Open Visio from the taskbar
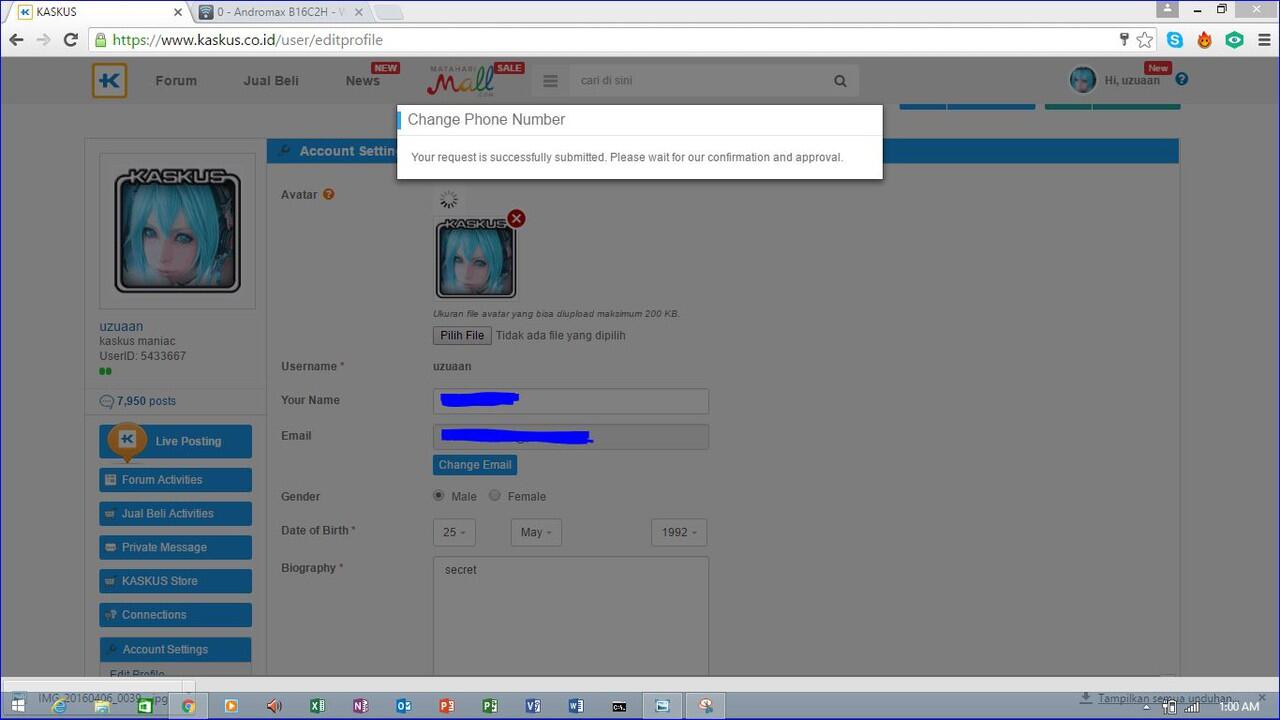The image size is (1280, 720). pyautogui.click(x=532, y=705)
